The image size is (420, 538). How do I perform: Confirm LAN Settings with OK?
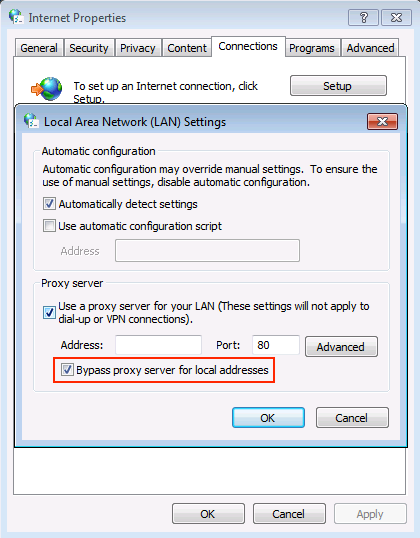tap(268, 418)
